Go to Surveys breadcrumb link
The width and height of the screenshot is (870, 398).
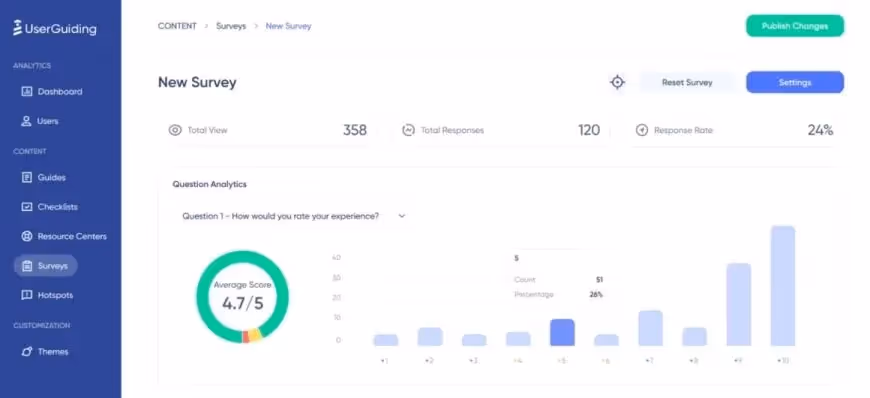(231, 26)
